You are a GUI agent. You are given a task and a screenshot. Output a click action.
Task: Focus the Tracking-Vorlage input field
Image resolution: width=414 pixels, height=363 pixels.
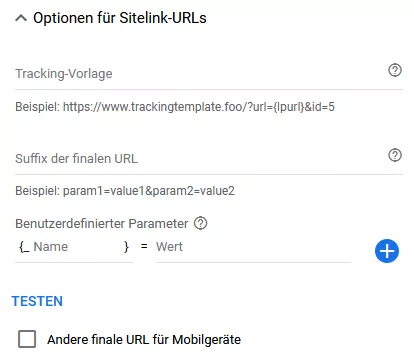pos(200,74)
